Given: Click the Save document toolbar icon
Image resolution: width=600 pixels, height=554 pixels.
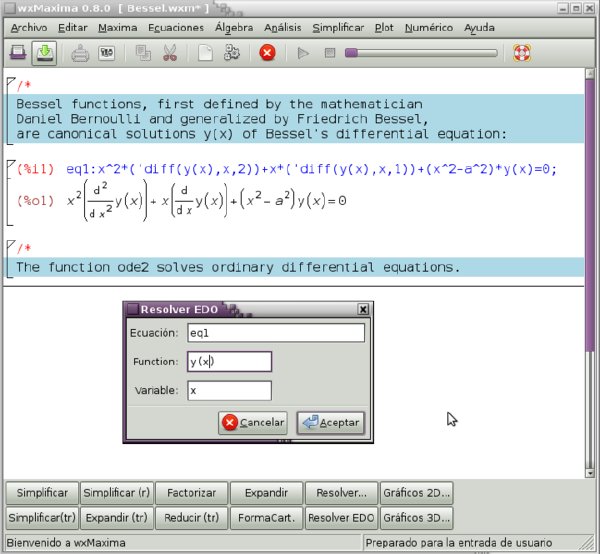Looking at the screenshot, I should (x=44, y=53).
